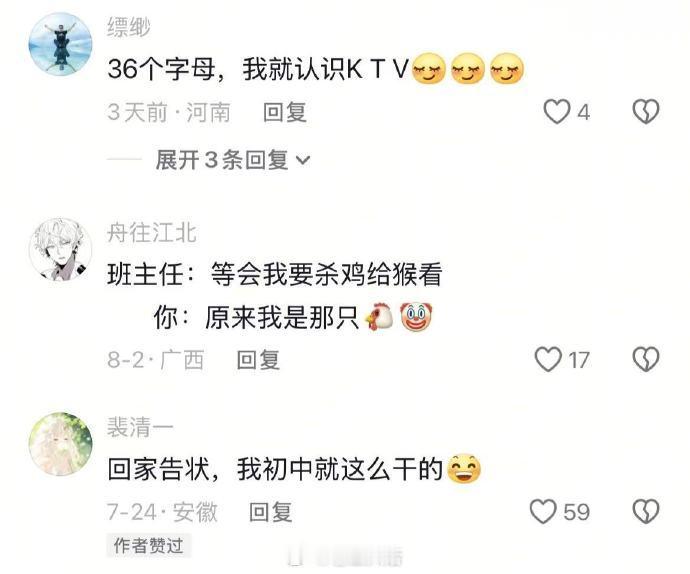Like the comment by 缥缈

557,112
